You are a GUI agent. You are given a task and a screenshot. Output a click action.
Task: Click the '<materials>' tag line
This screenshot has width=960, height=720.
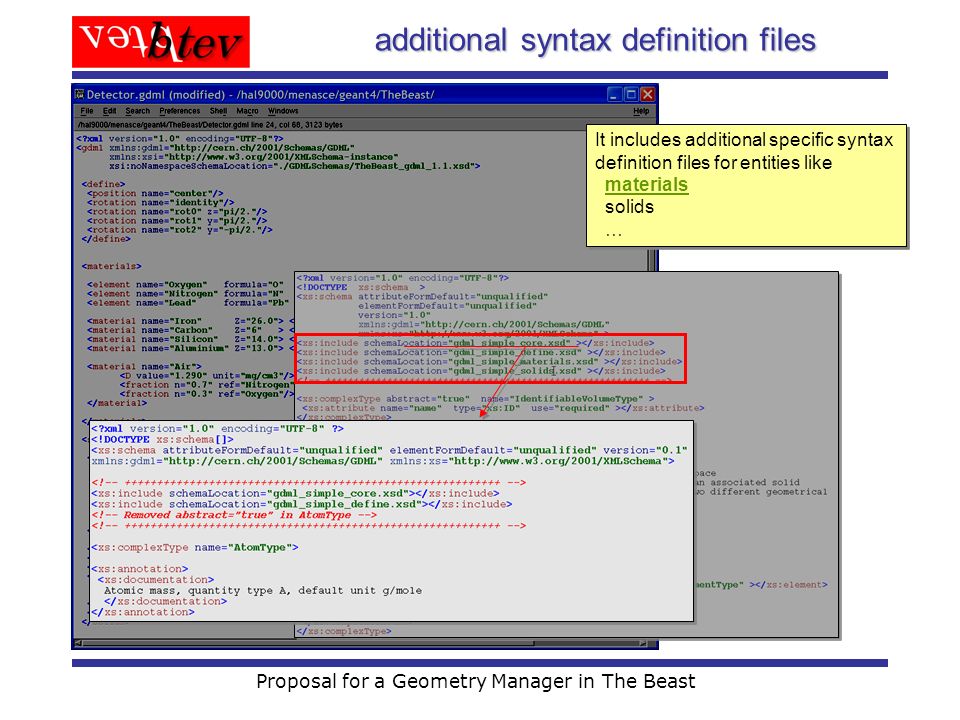tap(111, 266)
